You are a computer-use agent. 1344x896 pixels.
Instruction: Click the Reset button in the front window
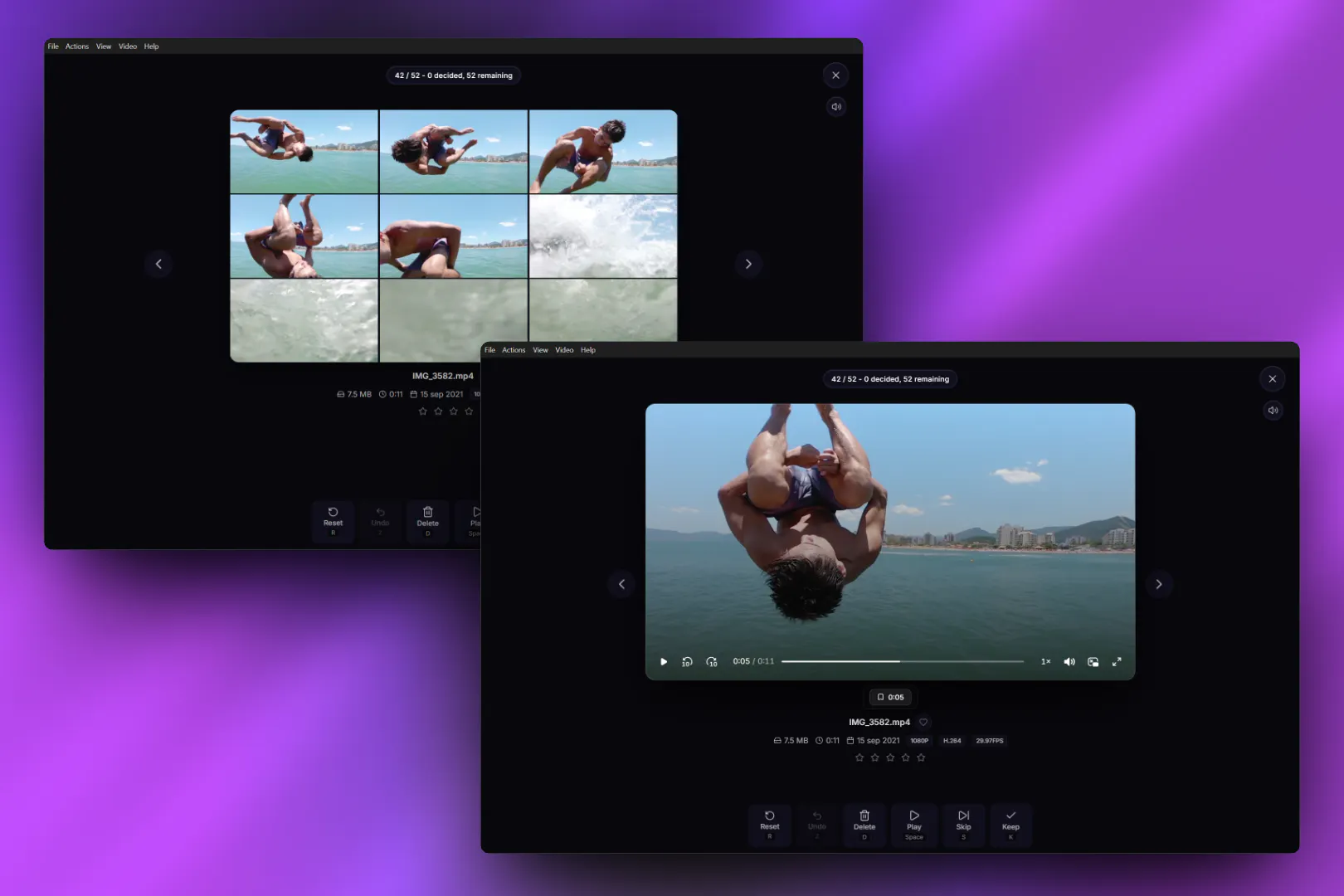coord(770,825)
